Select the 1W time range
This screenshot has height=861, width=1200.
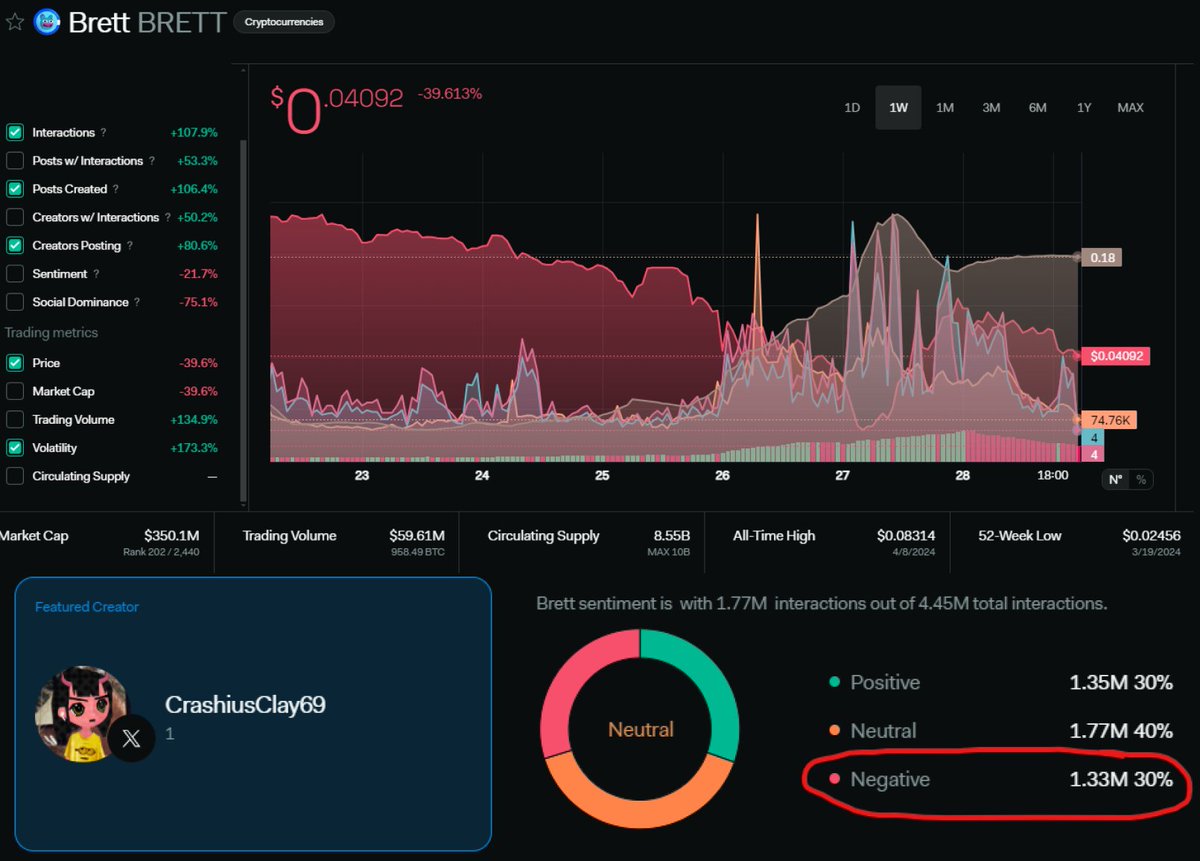[x=898, y=107]
